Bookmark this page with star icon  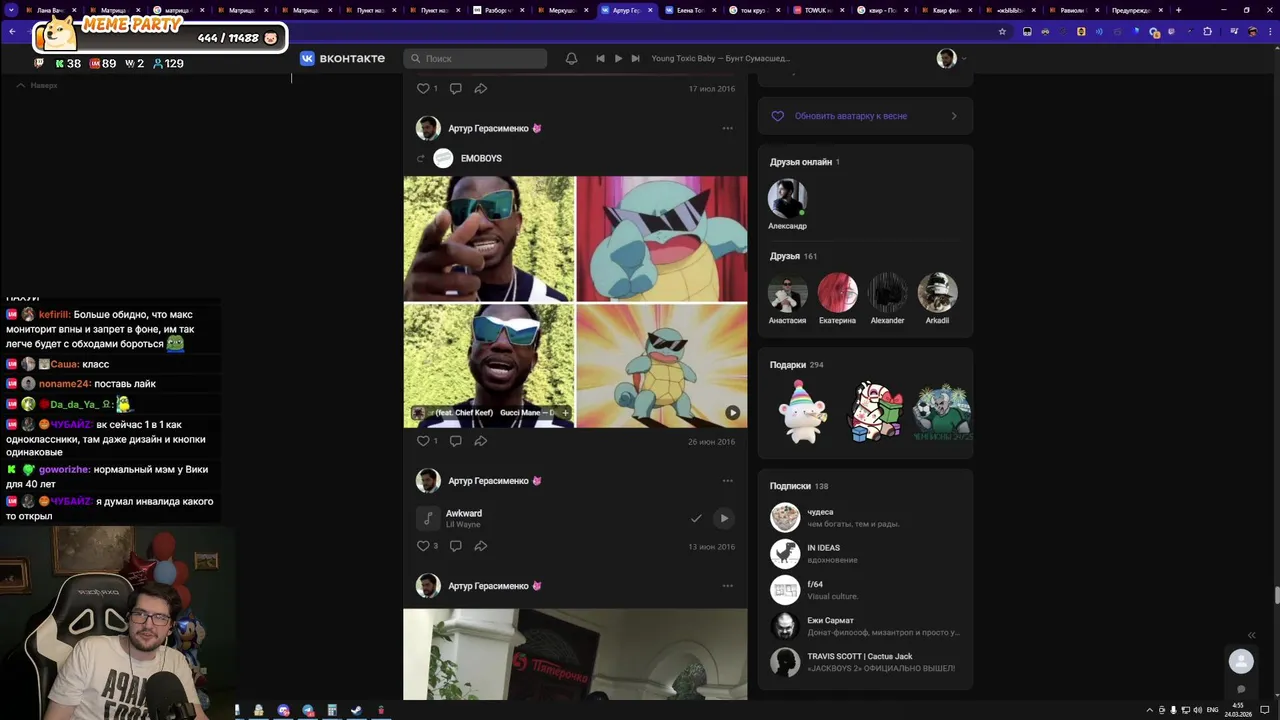(1002, 31)
